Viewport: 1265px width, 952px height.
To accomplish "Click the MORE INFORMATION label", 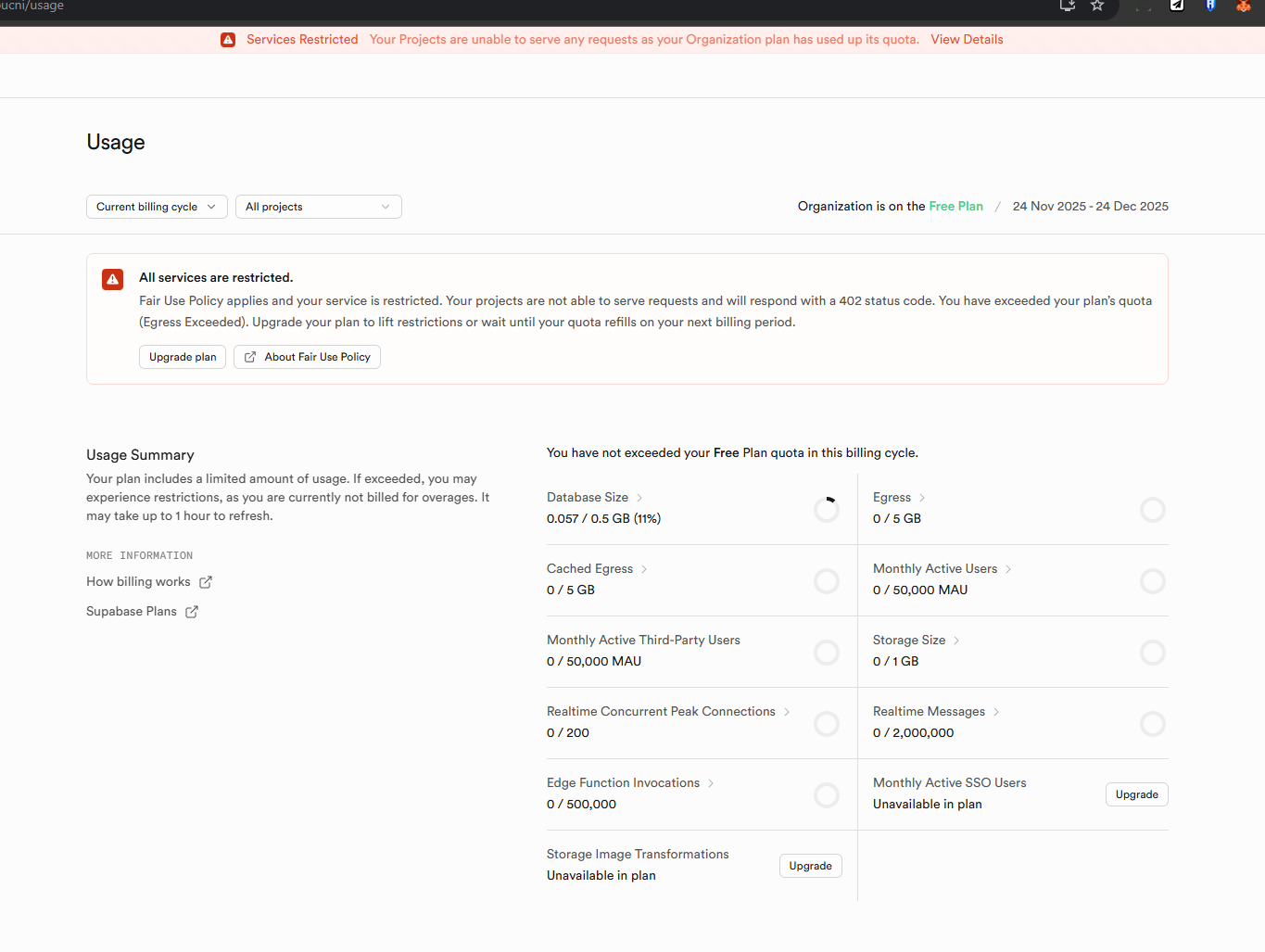I will 140,556.
